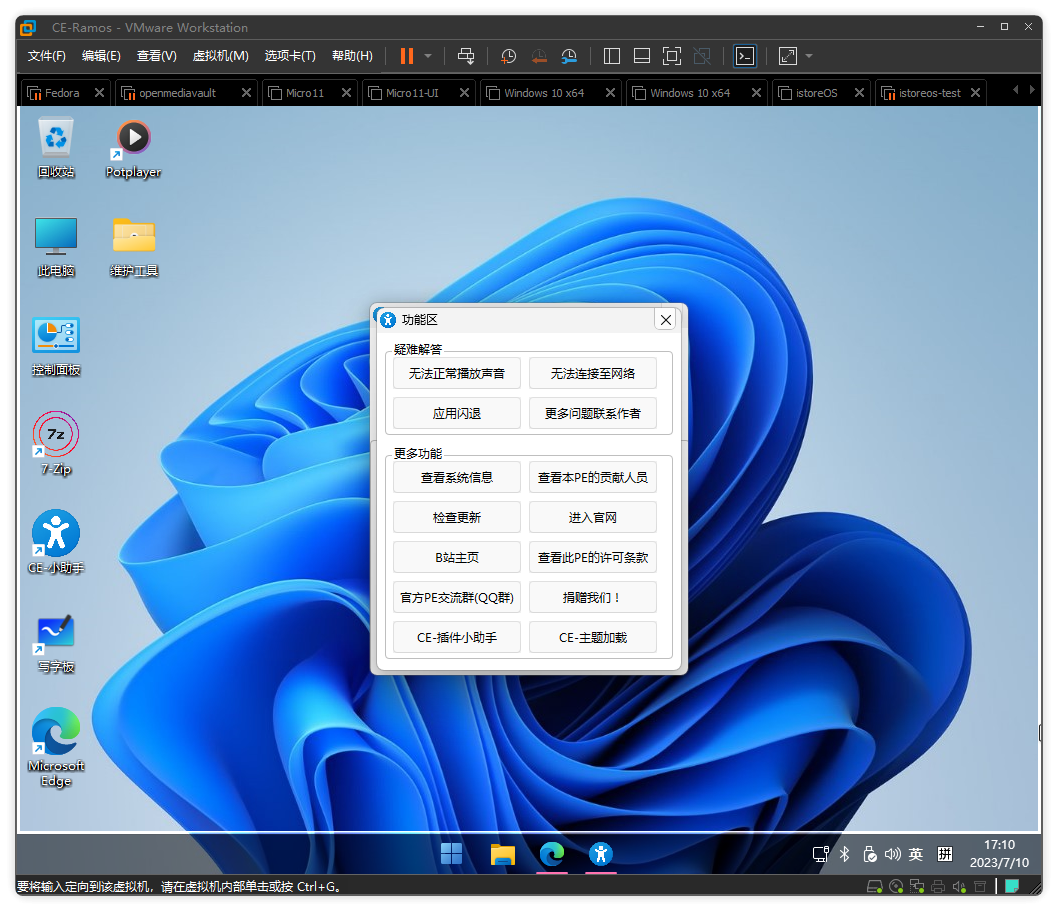Click the Edge icon in the taskbar
The width and height of the screenshot is (1058, 911).
click(x=552, y=853)
